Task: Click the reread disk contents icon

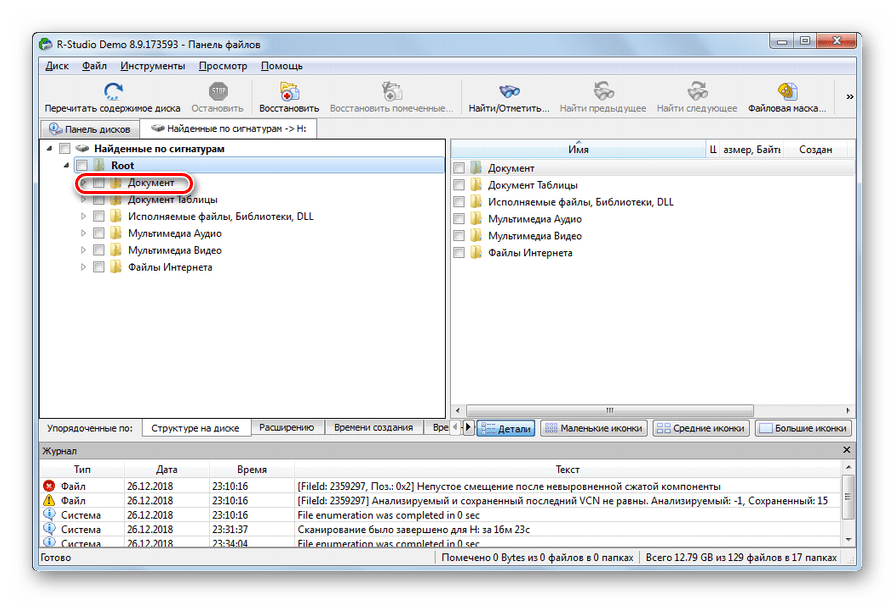Action: tap(113, 91)
